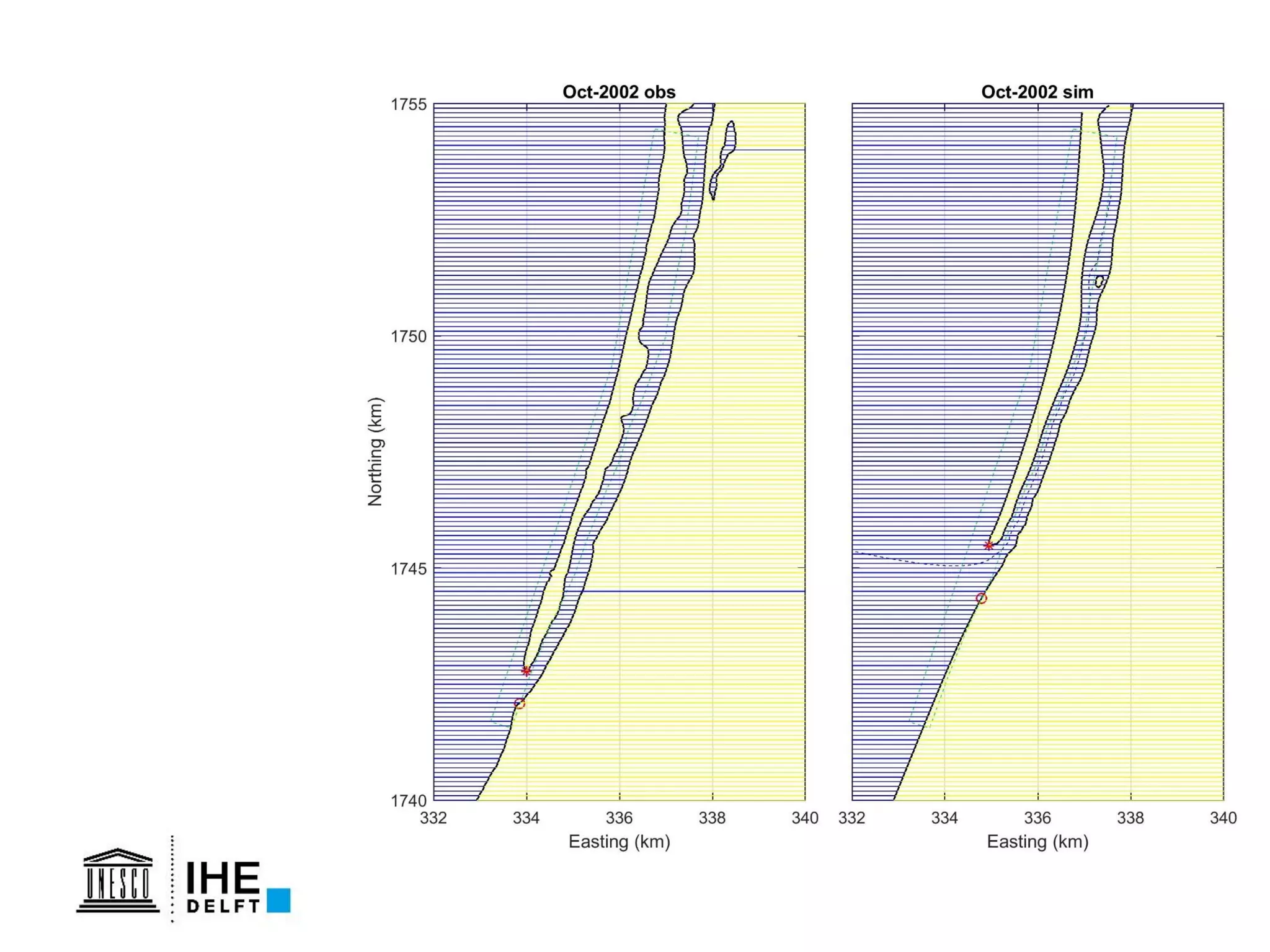The height and width of the screenshot is (952, 1270).
Task: Click the 'Oct-2002 obs' plot title
Action: coord(618,92)
